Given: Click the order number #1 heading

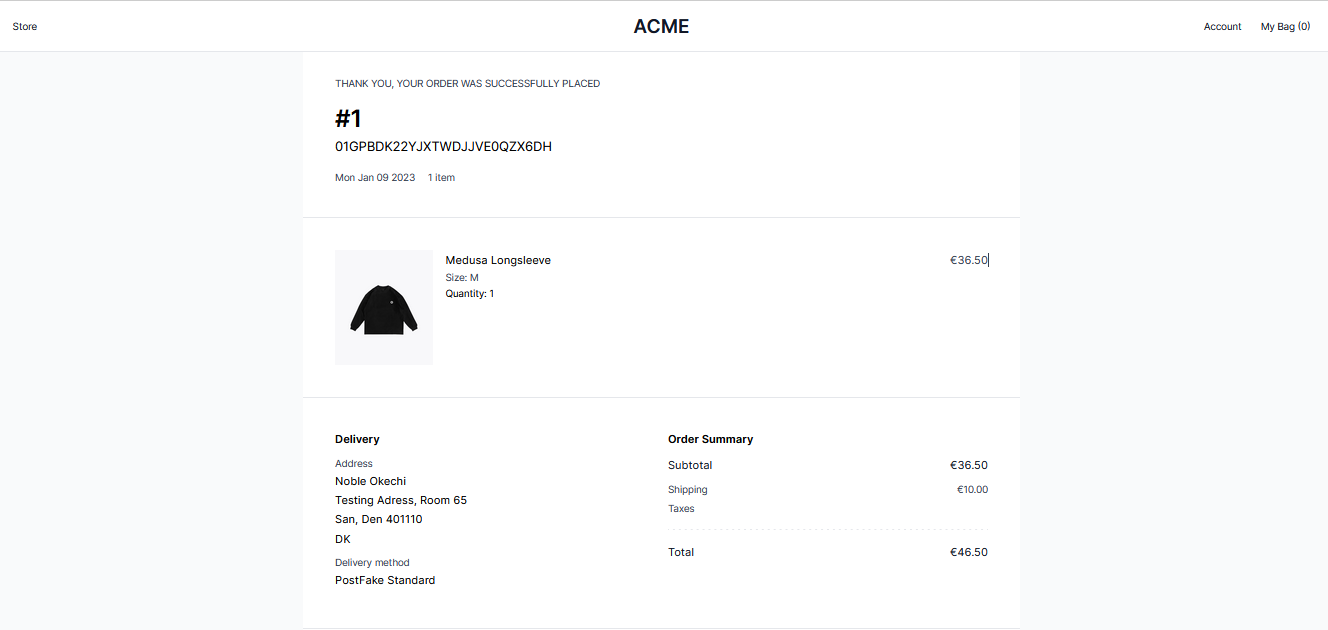Looking at the screenshot, I should (348, 119).
